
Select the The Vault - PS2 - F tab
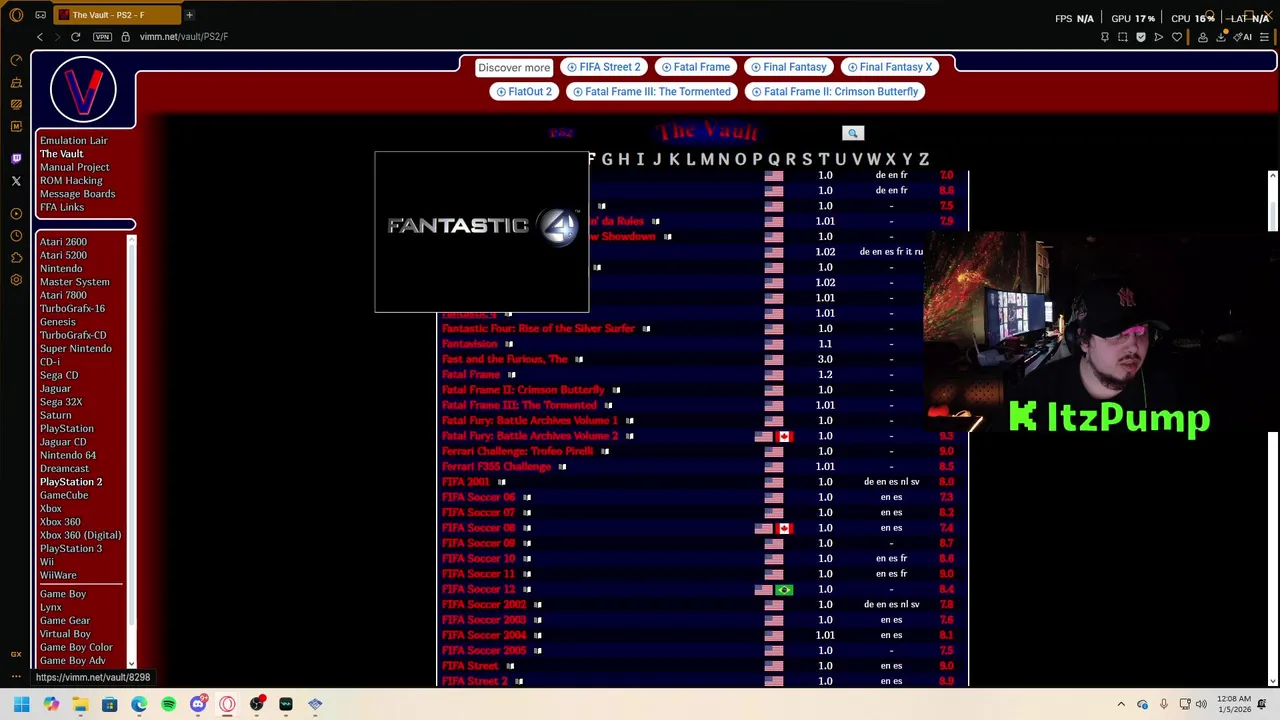click(117, 15)
